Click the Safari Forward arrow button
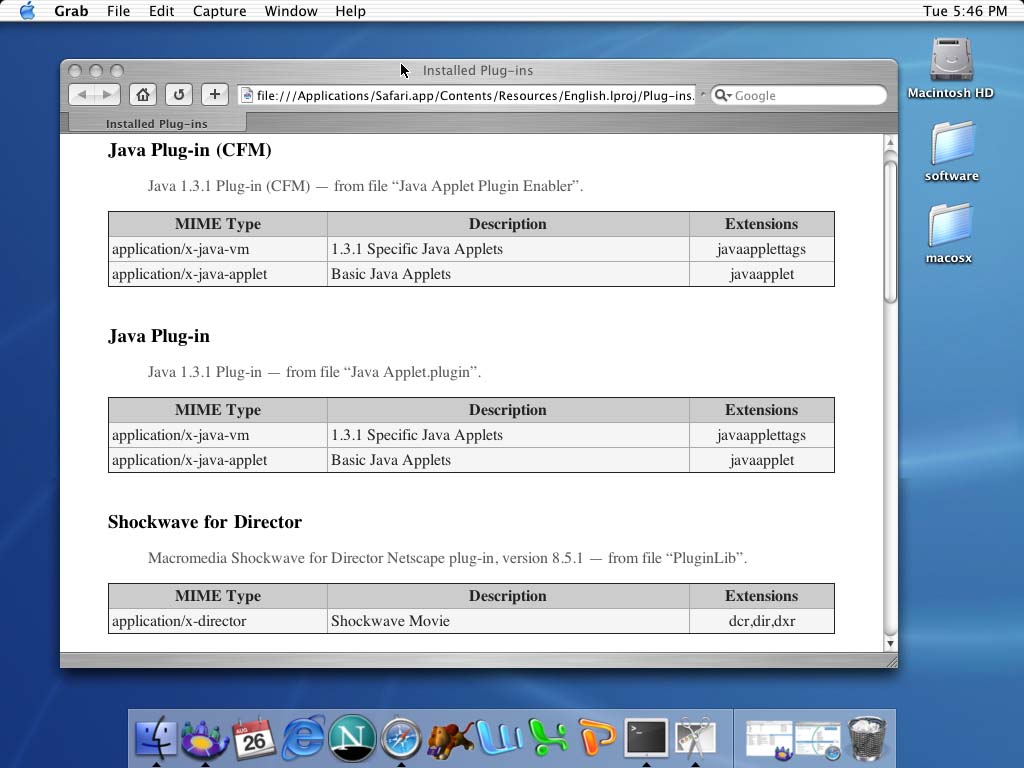The height and width of the screenshot is (768, 1024). click(x=107, y=95)
